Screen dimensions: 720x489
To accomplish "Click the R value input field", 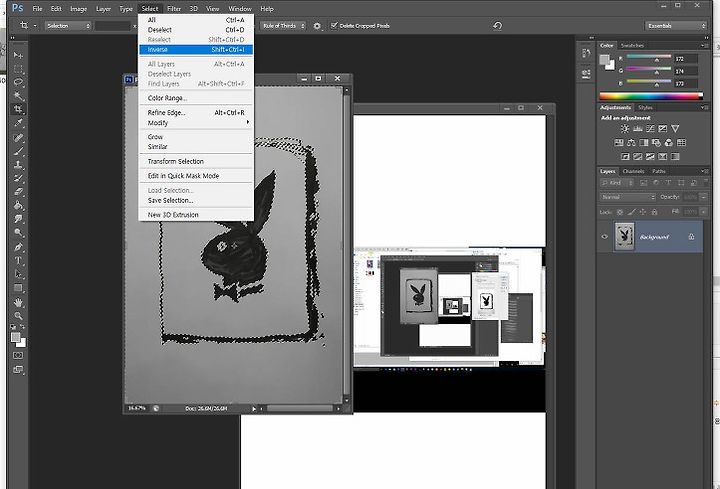I will tap(686, 59).
